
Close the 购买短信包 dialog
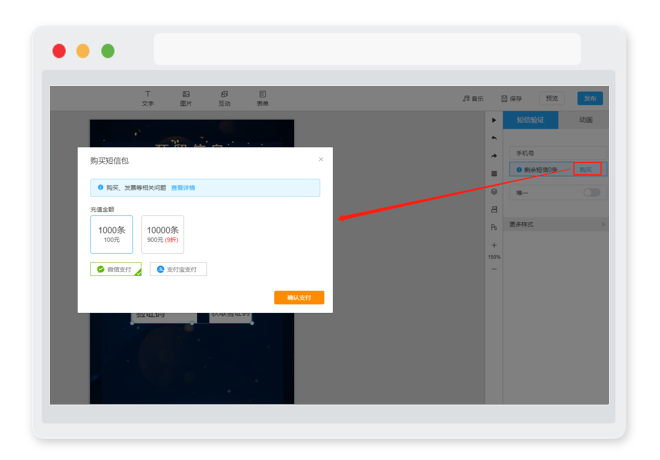pyautogui.click(x=321, y=159)
